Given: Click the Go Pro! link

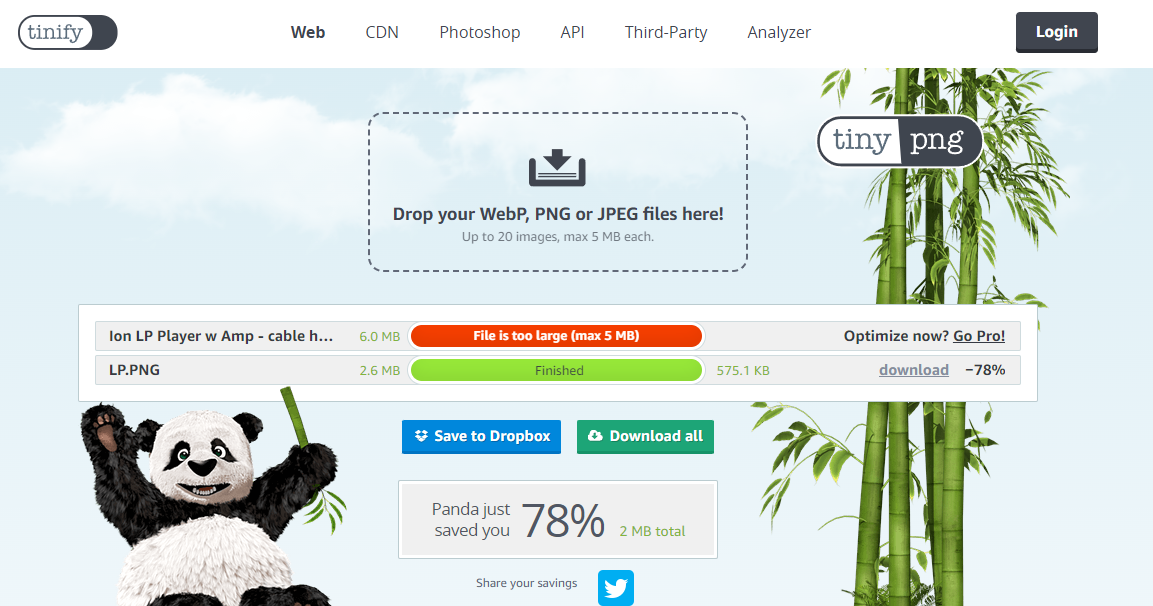Looking at the screenshot, I should (x=979, y=336).
